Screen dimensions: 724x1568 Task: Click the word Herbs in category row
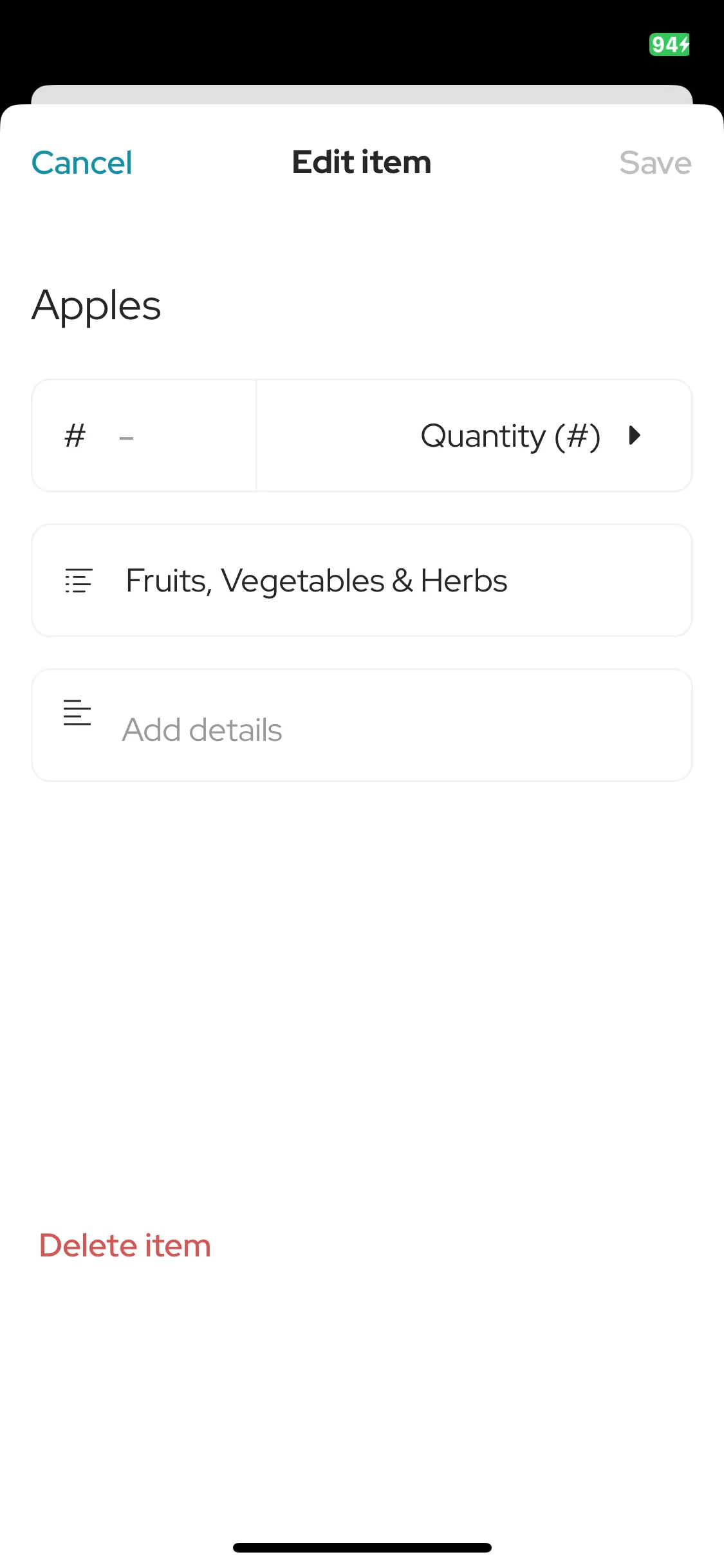pyautogui.click(x=464, y=581)
